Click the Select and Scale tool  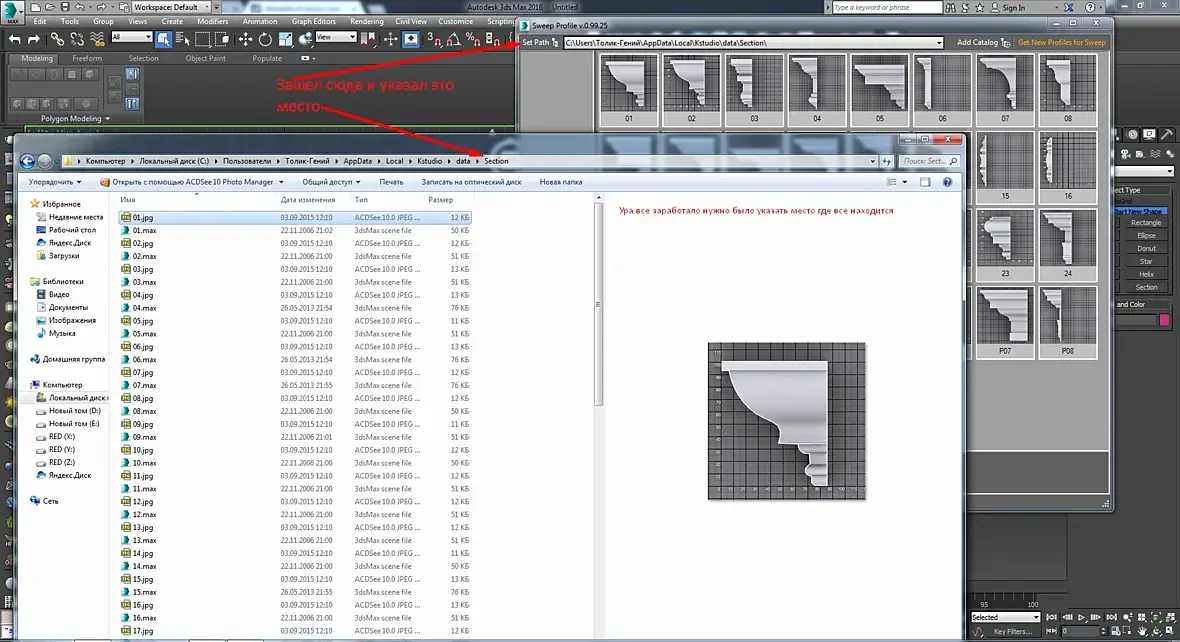tap(285, 39)
